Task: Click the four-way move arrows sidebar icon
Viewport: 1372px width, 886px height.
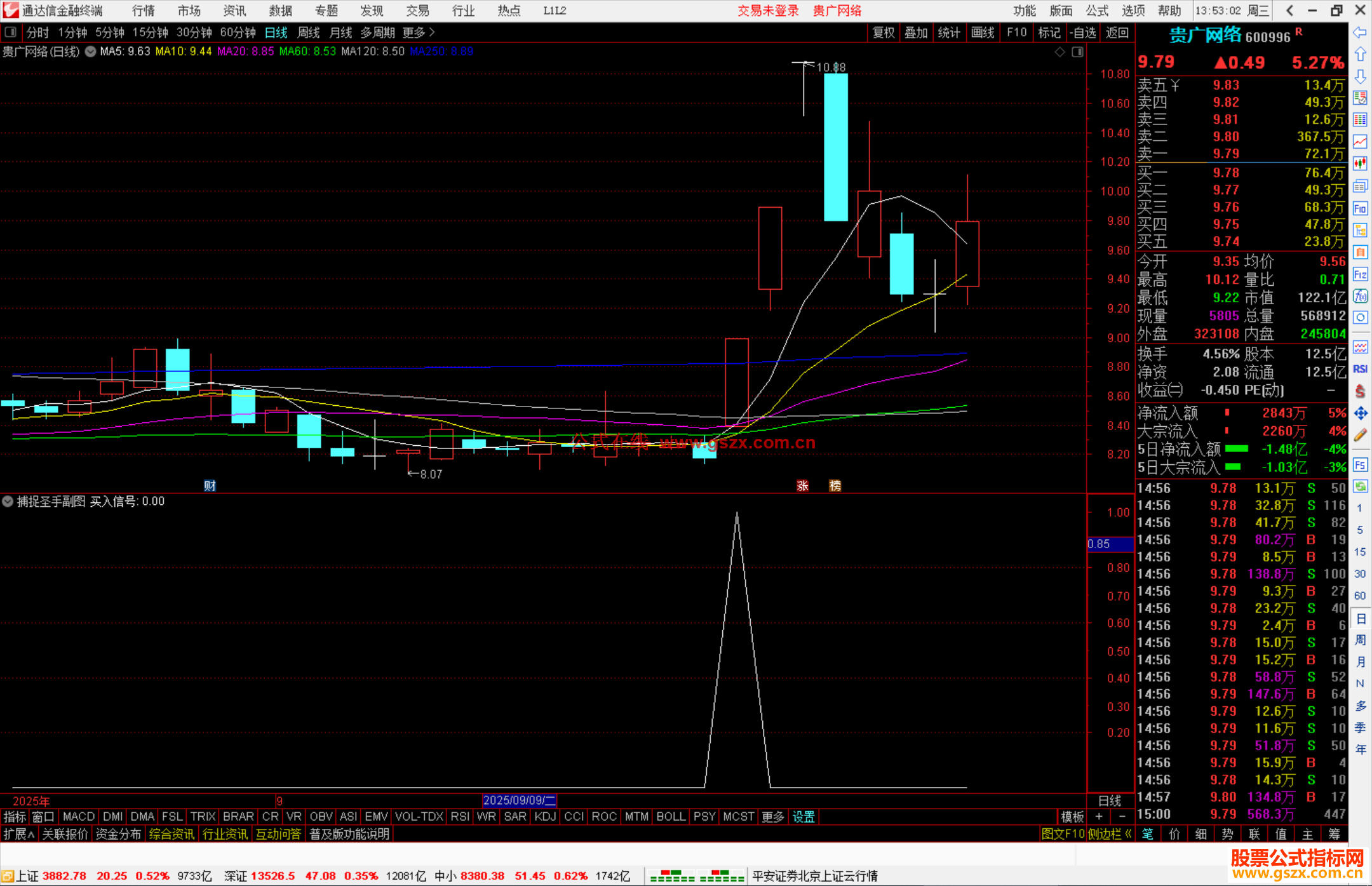Action: (x=1360, y=413)
